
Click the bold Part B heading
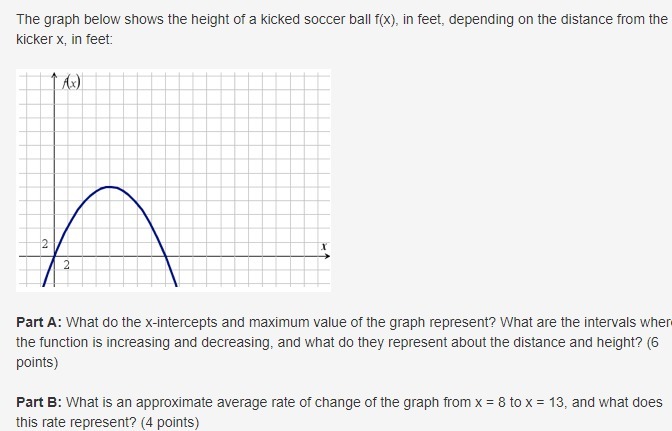coord(39,402)
